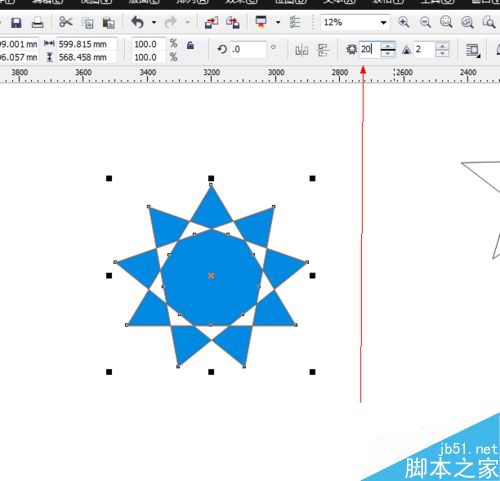500x481 pixels.
Task: Click the upper 100.0 scale factor field
Action: (x=149, y=44)
